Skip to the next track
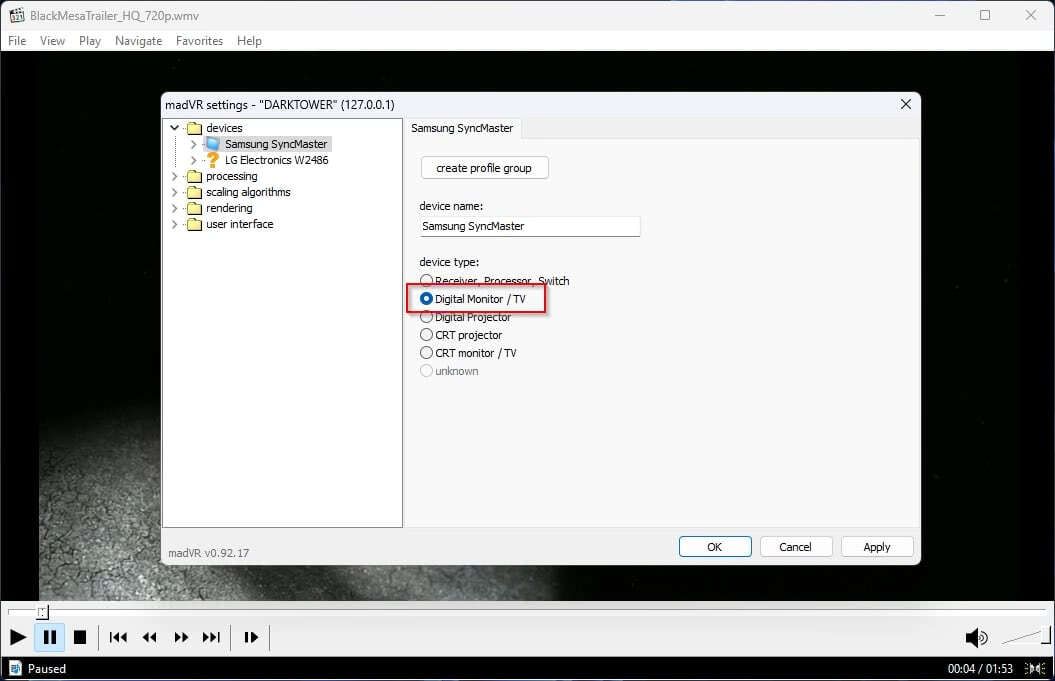Screen dimensions: 1055x681 (211, 637)
